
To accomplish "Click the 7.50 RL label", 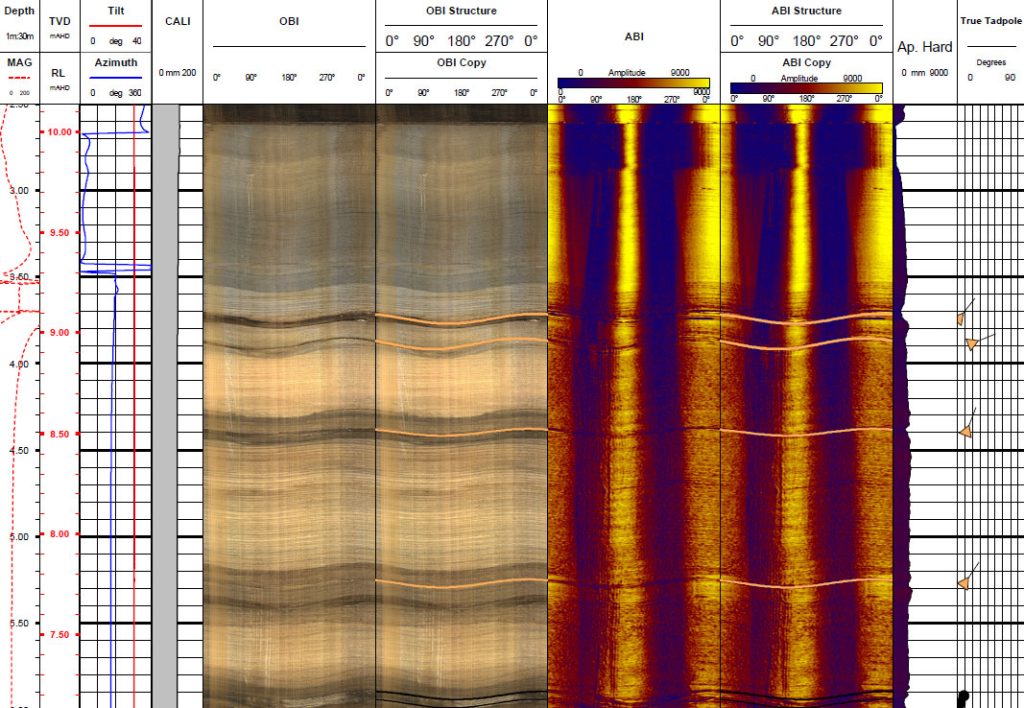I will click(x=59, y=634).
